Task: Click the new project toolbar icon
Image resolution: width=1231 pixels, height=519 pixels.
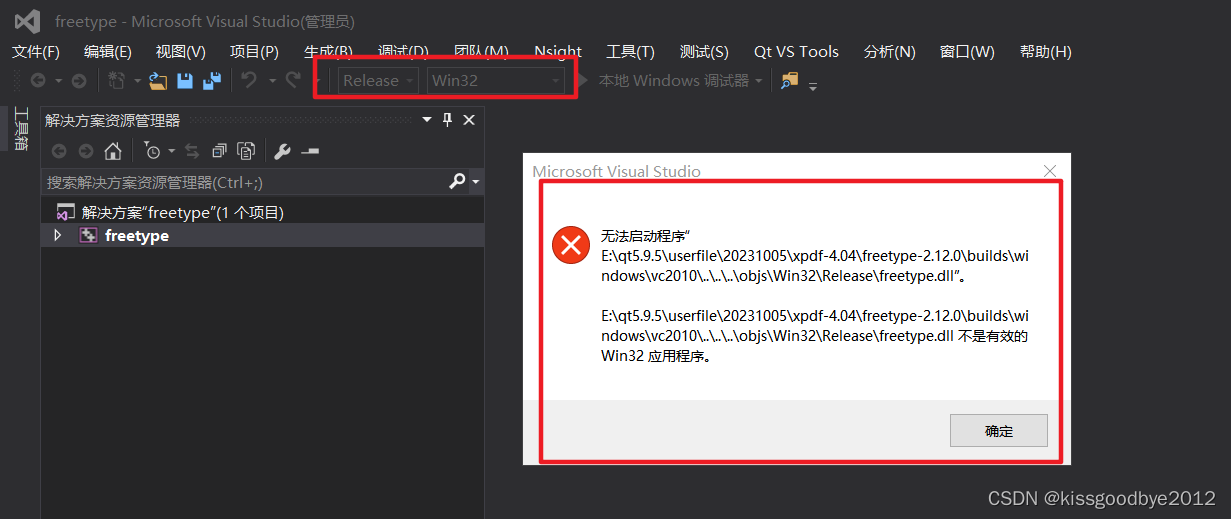Action: pos(117,81)
